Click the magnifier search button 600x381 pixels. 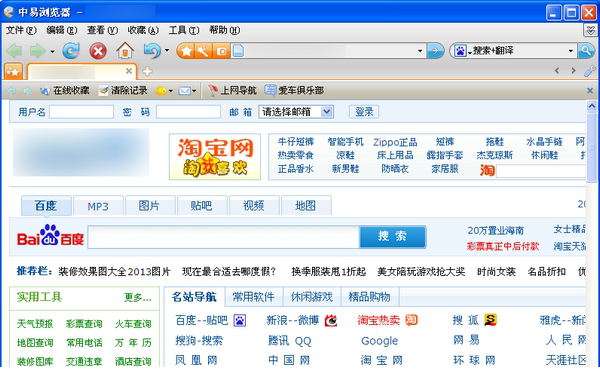tap(586, 50)
